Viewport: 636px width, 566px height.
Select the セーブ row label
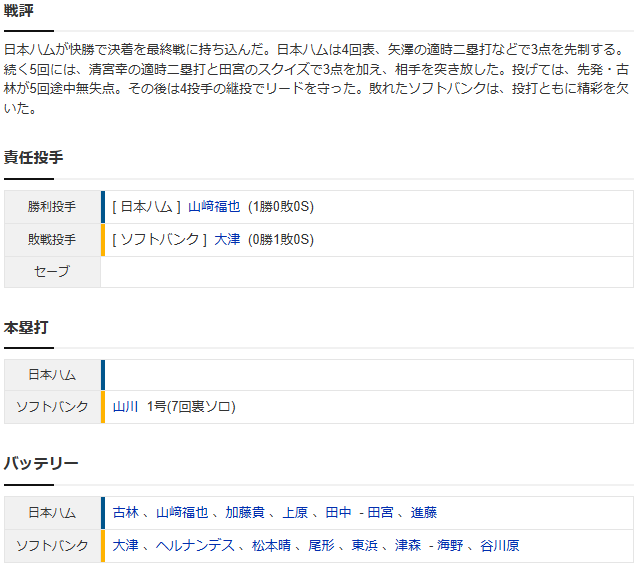(x=52, y=271)
